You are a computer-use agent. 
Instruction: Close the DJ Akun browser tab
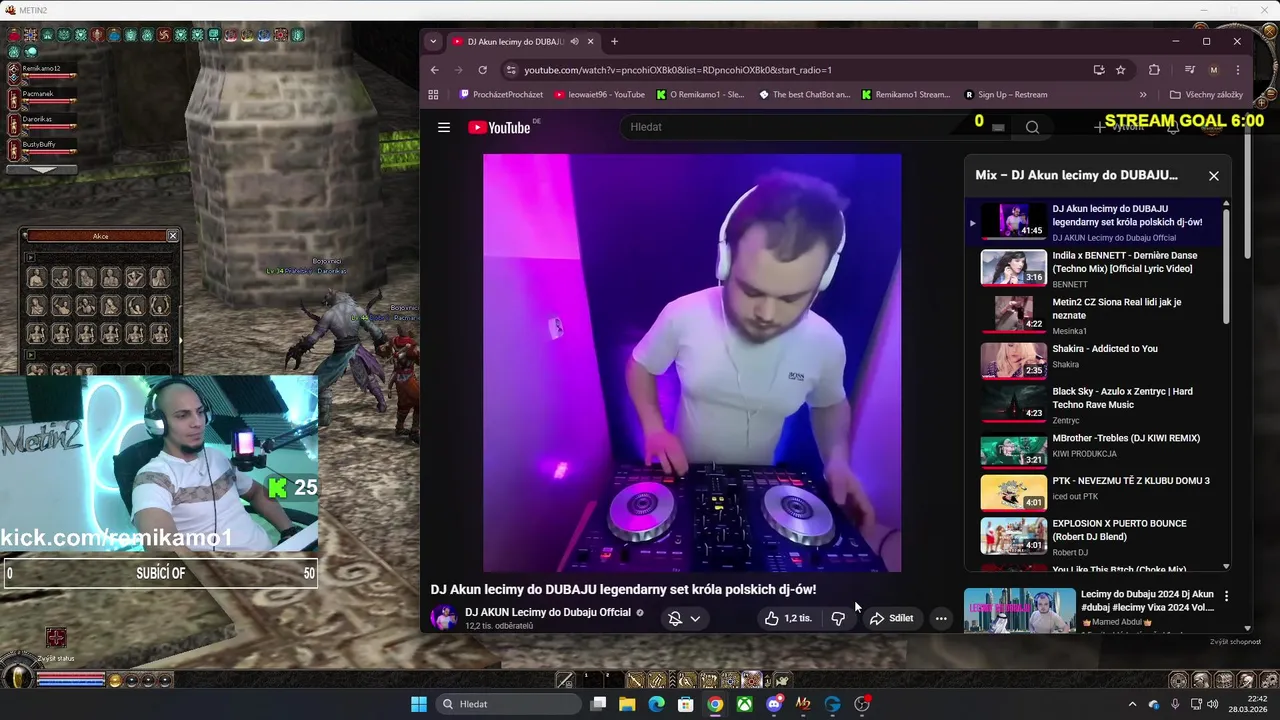(590, 42)
